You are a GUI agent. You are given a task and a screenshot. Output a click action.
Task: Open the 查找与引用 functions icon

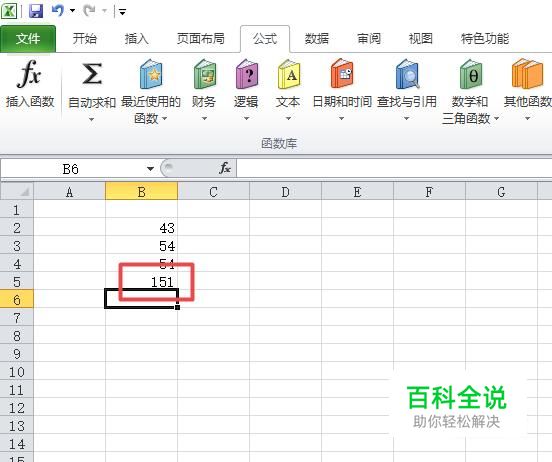407,74
